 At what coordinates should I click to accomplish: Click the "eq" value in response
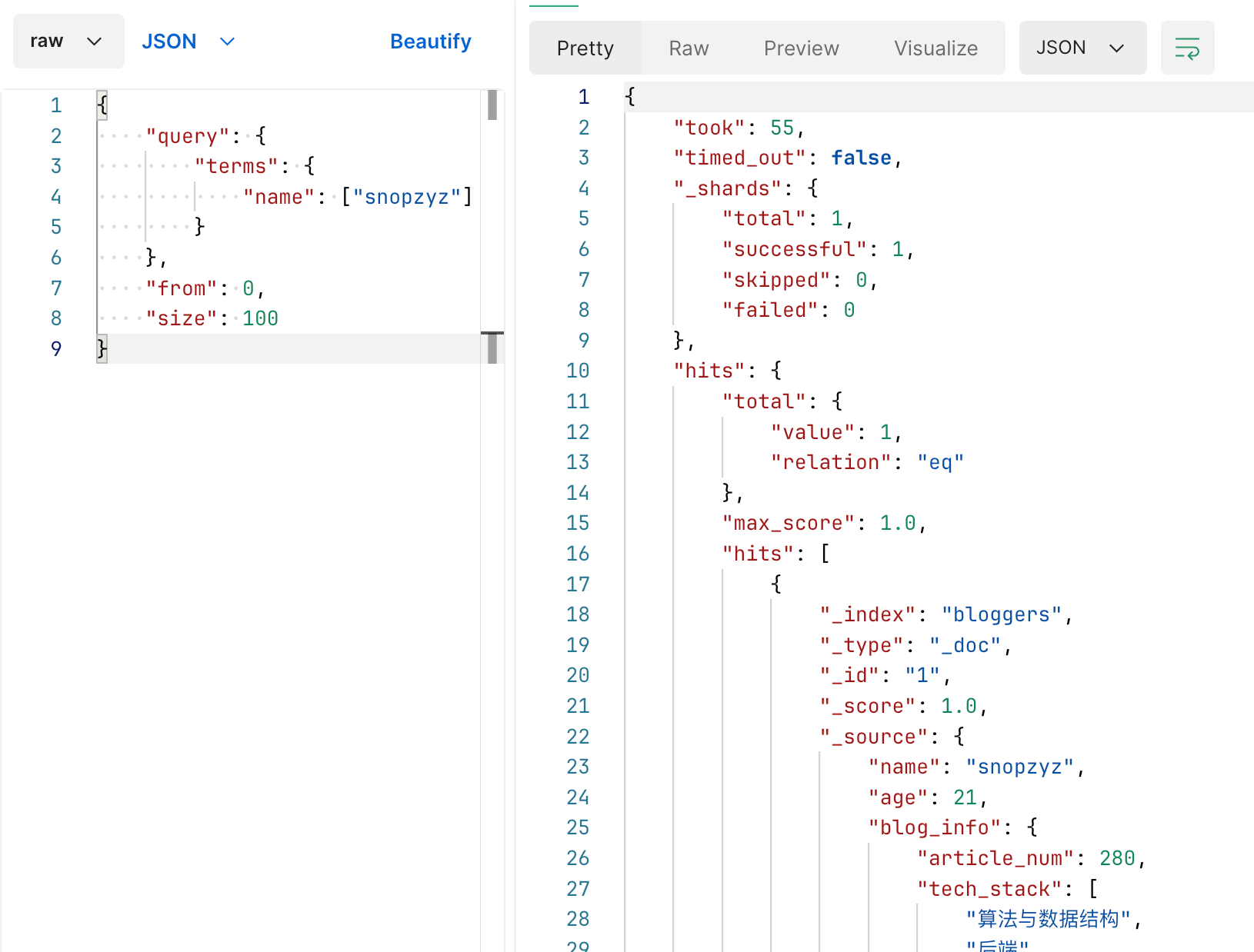click(940, 462)
